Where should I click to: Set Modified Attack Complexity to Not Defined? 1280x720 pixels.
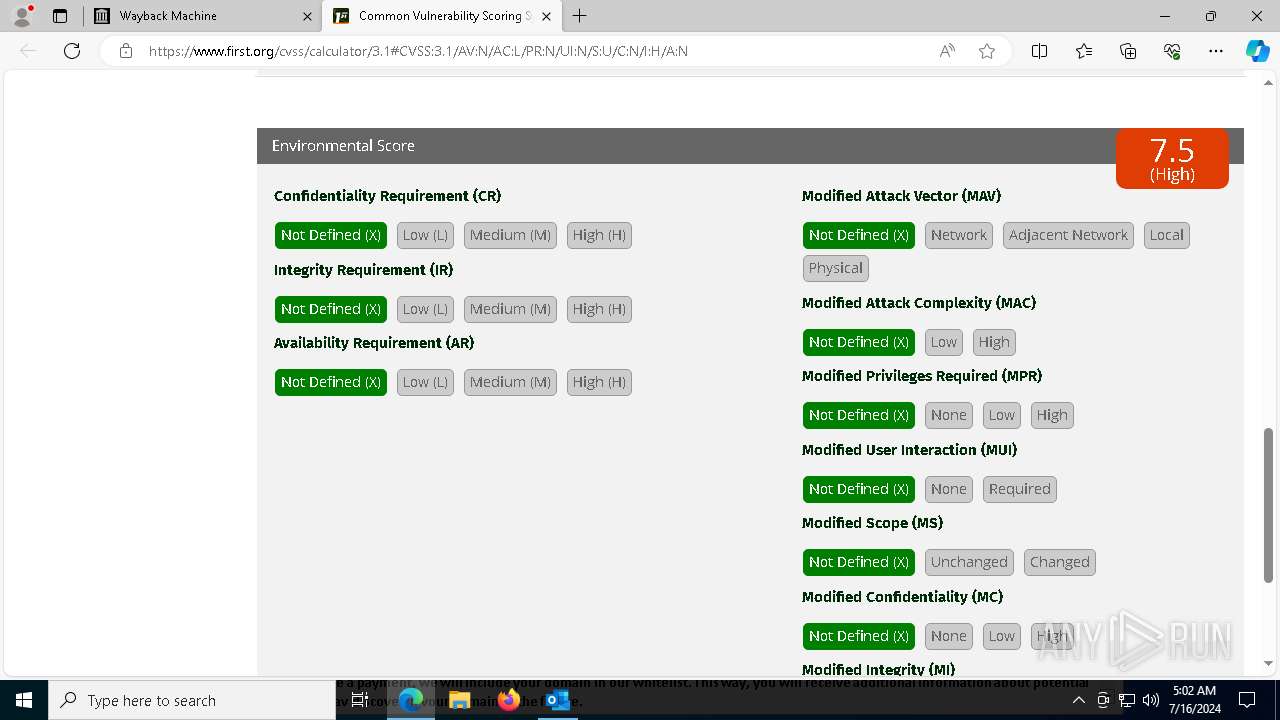[859, 342]
